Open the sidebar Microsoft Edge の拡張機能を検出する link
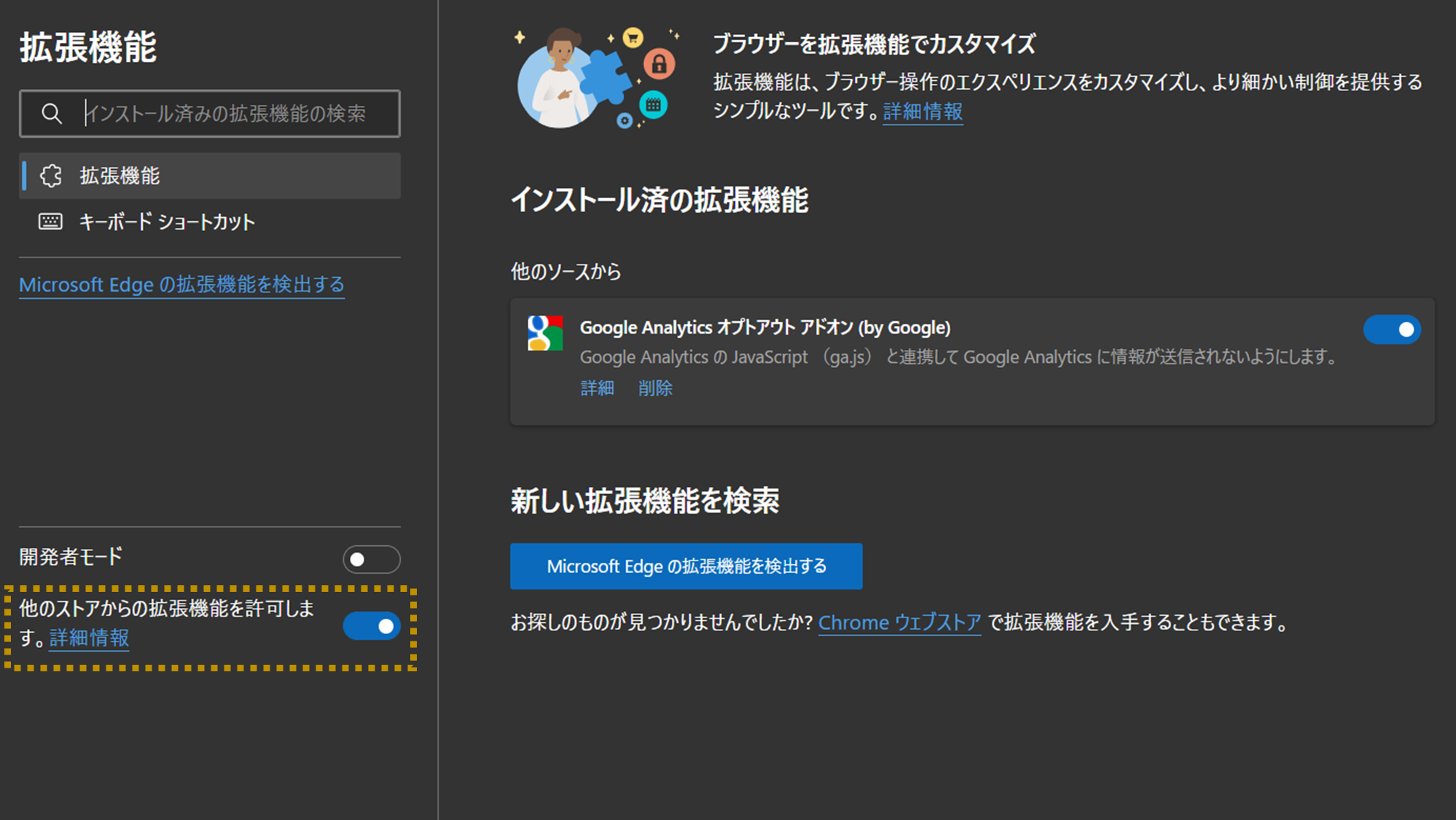Screen dimensions: 1456x820 pos(181,284)
